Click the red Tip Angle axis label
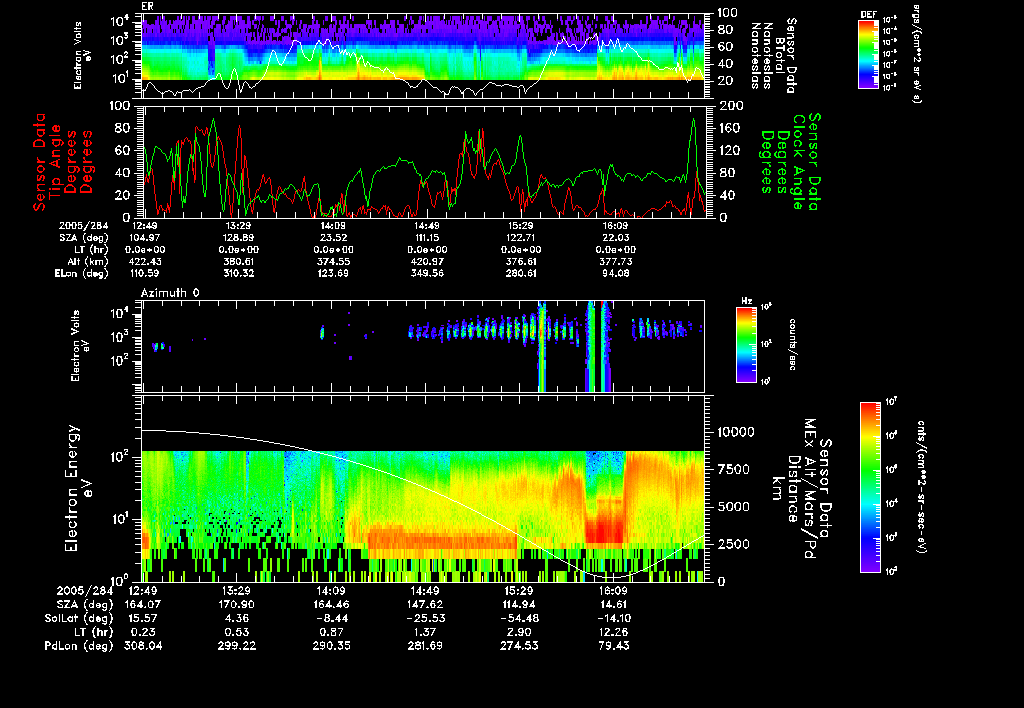1024x708 pixels. [63, 162]
